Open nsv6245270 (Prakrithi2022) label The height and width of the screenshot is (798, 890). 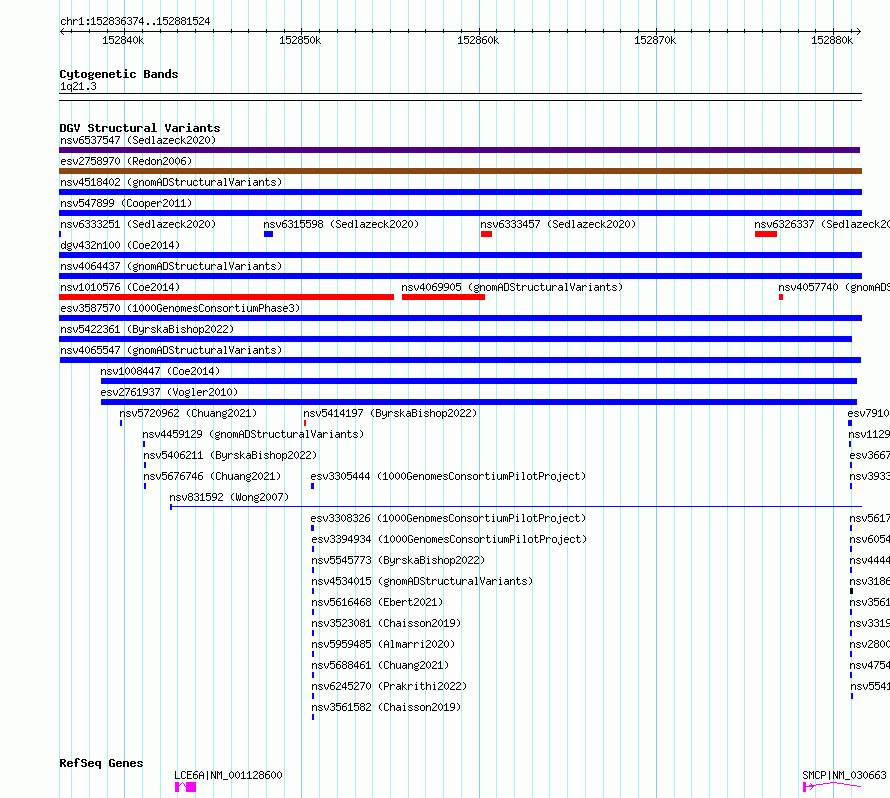coord(389,686)
